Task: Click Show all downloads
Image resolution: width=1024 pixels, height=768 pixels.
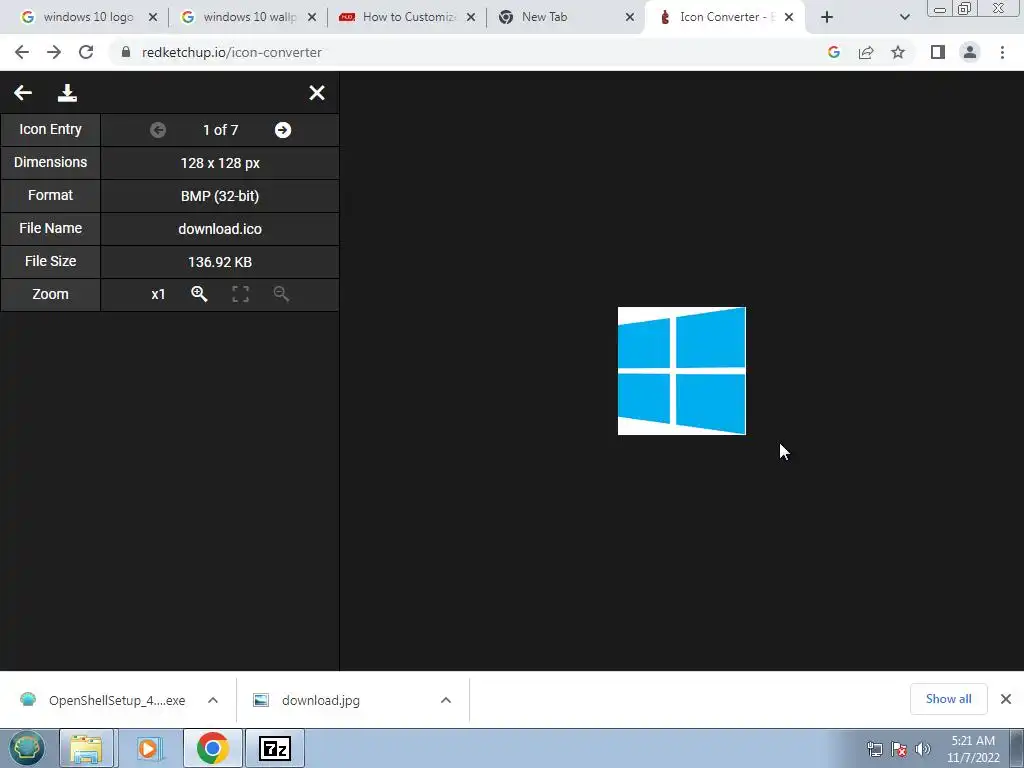Action: (x=948, y=699)
